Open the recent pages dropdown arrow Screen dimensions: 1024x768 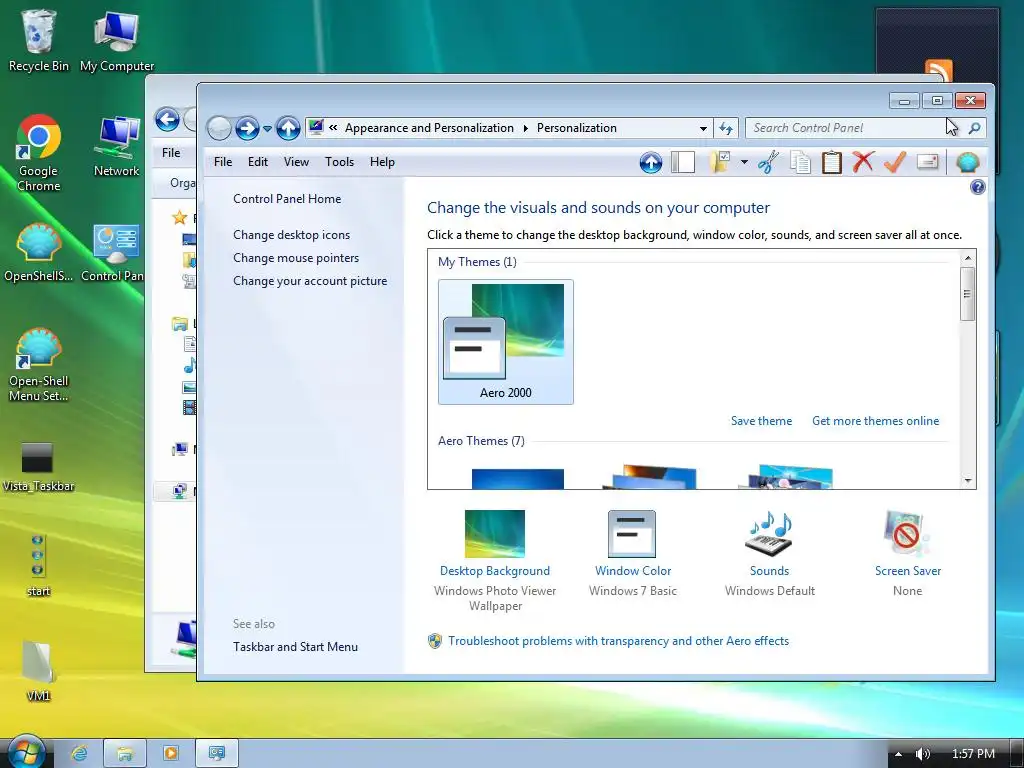click(267, 129)
